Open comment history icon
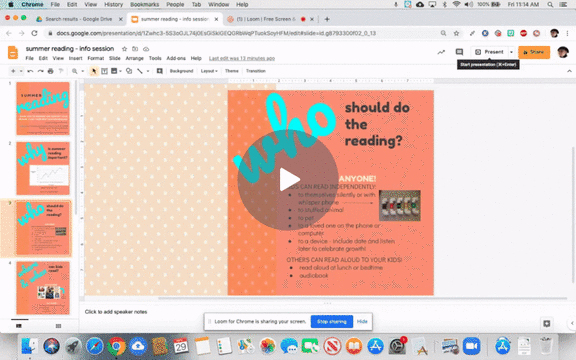Screen dimensions: 576x360 (x=459, y=52)
